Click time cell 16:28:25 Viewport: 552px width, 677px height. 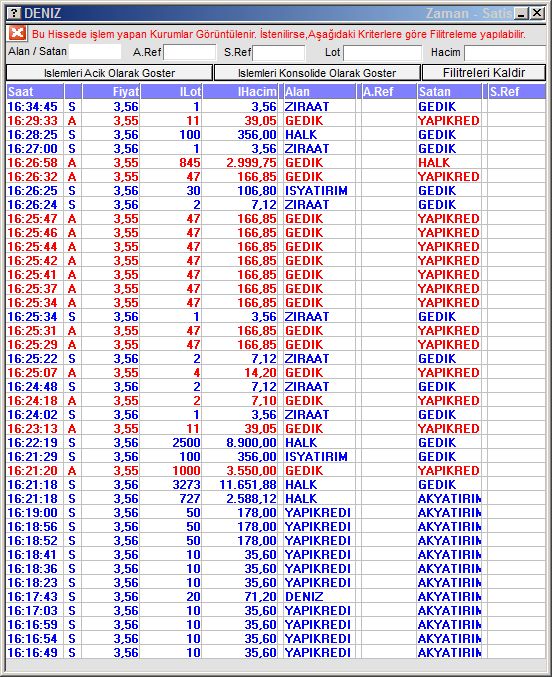[x=32, y=135]
